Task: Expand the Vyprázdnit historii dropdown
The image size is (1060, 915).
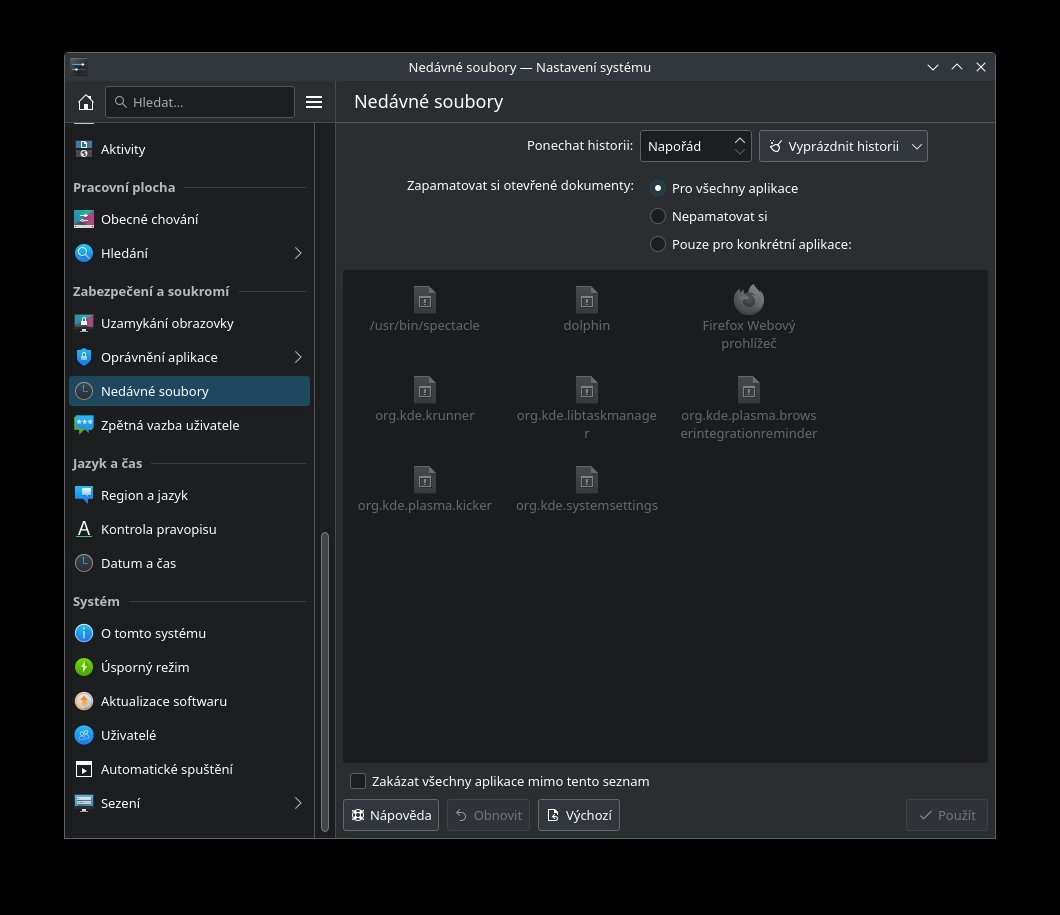Action: pos(843,146)
